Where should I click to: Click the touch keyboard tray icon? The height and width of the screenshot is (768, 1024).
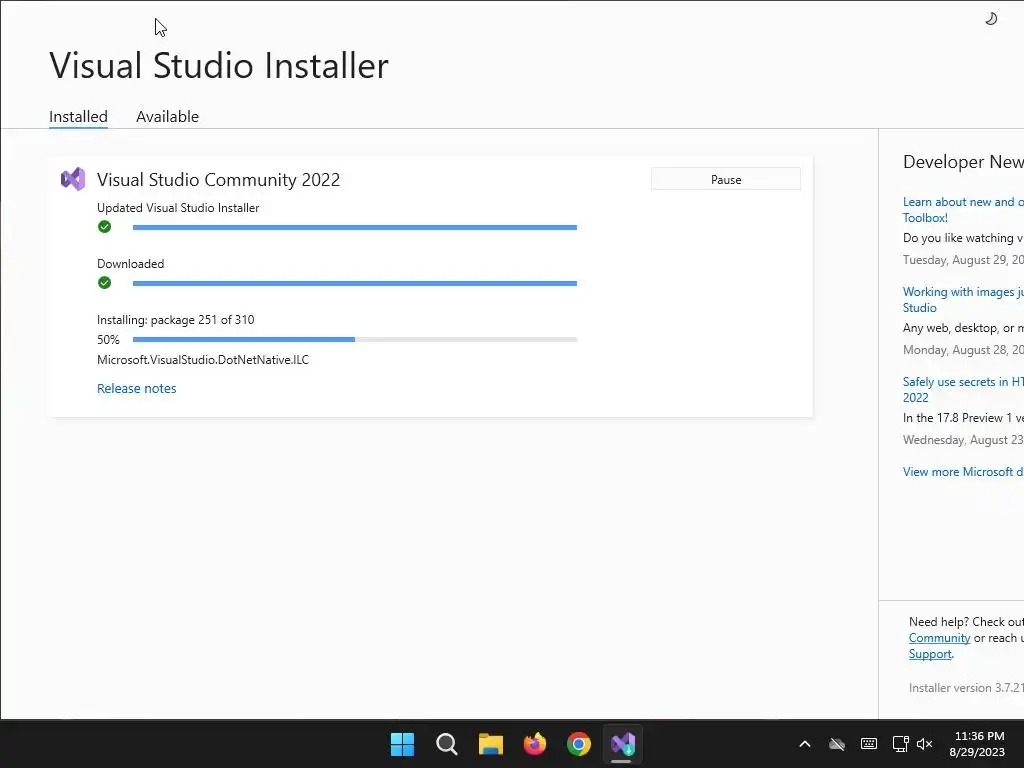(869, 744)
